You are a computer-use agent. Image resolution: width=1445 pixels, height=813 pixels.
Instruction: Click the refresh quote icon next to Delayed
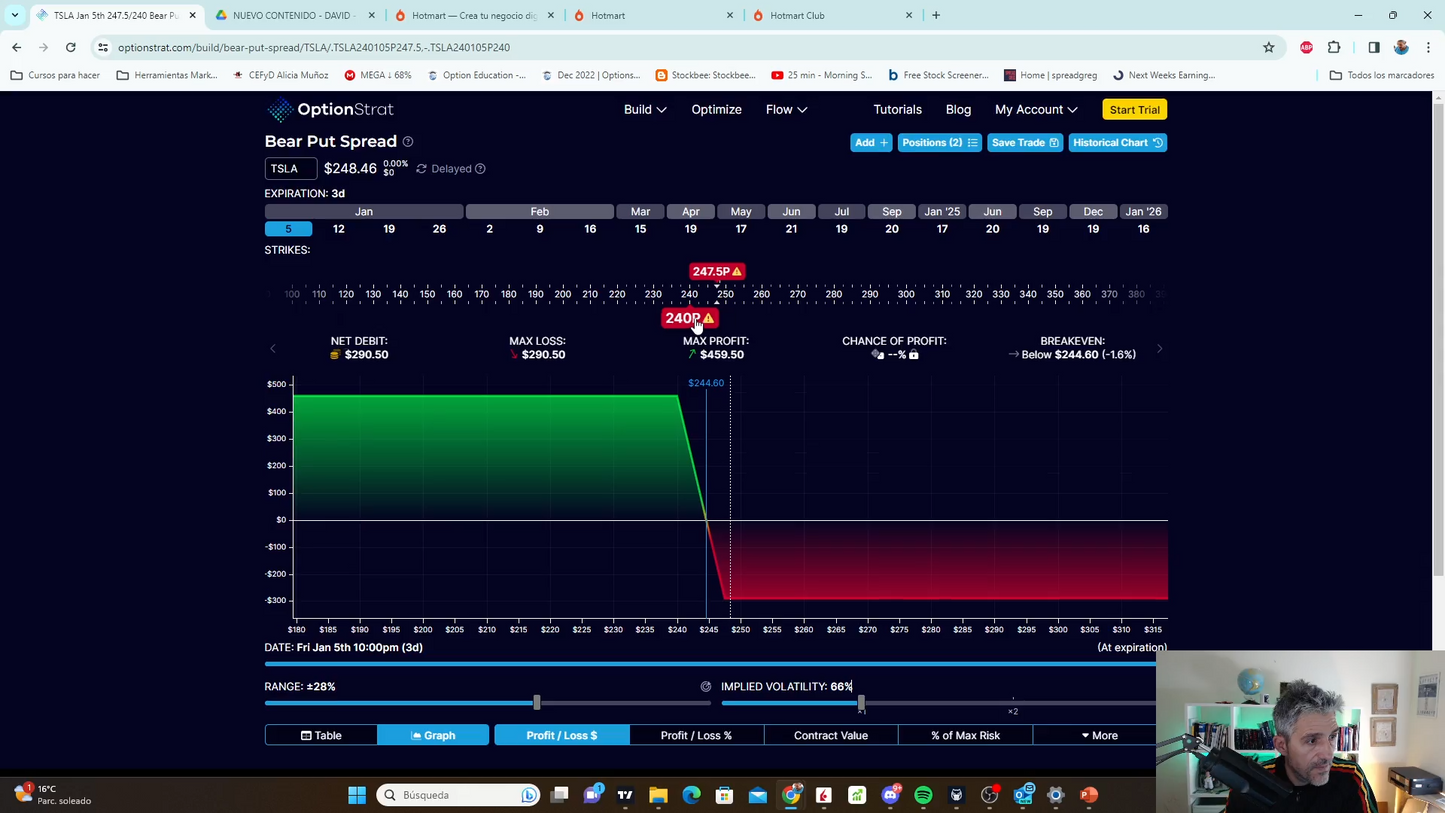(421, 169)
